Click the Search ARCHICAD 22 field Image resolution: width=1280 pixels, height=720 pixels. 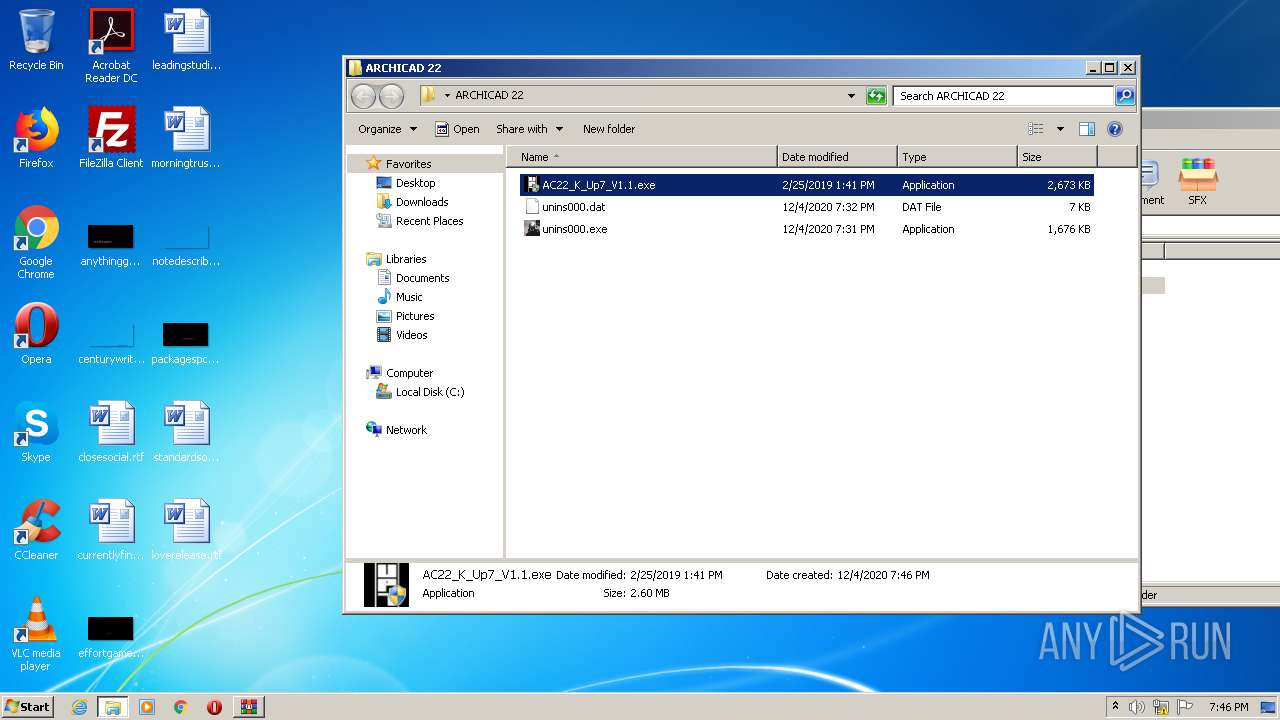[x=1004, y=96]
